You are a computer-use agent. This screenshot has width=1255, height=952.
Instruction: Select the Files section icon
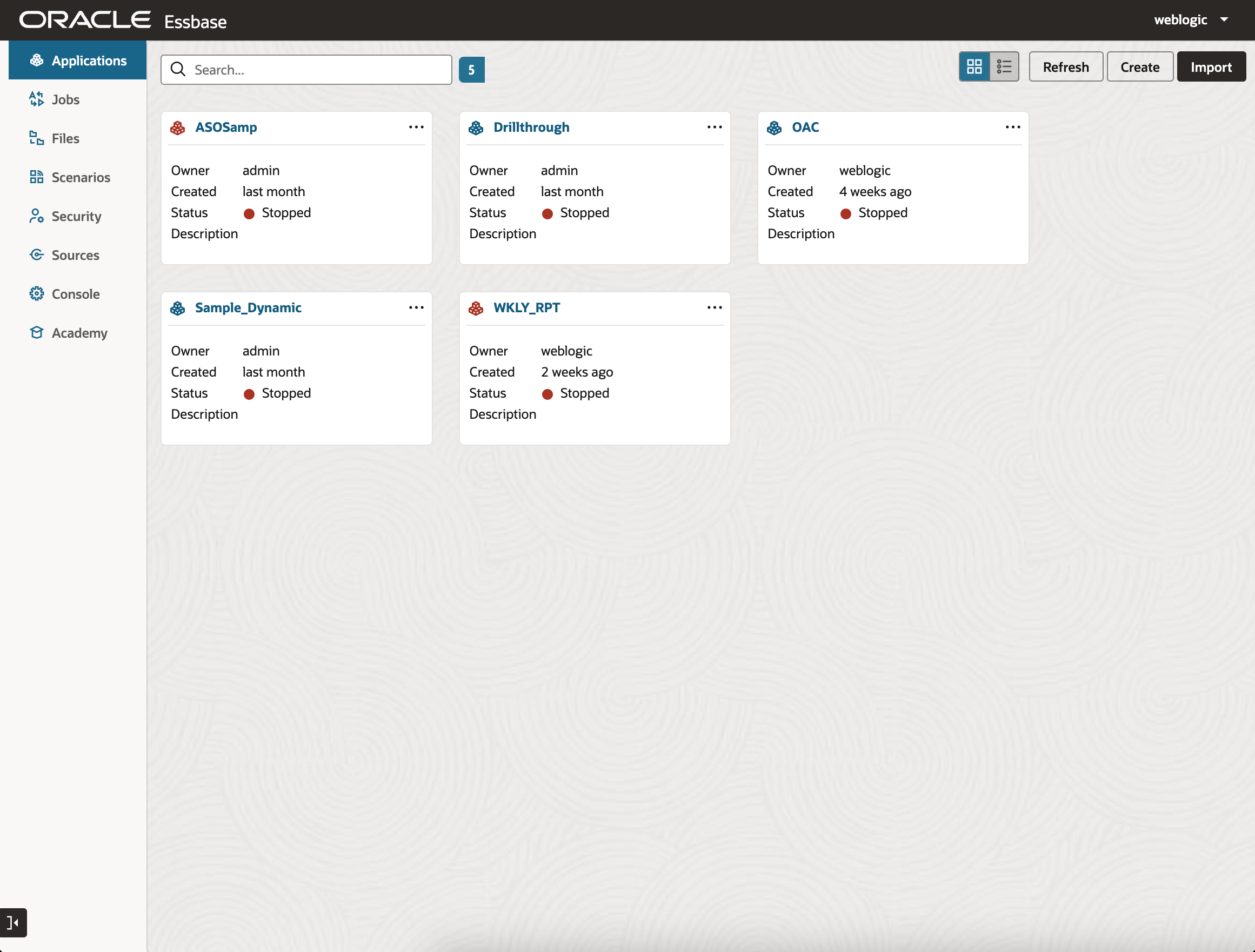point(36,138)
